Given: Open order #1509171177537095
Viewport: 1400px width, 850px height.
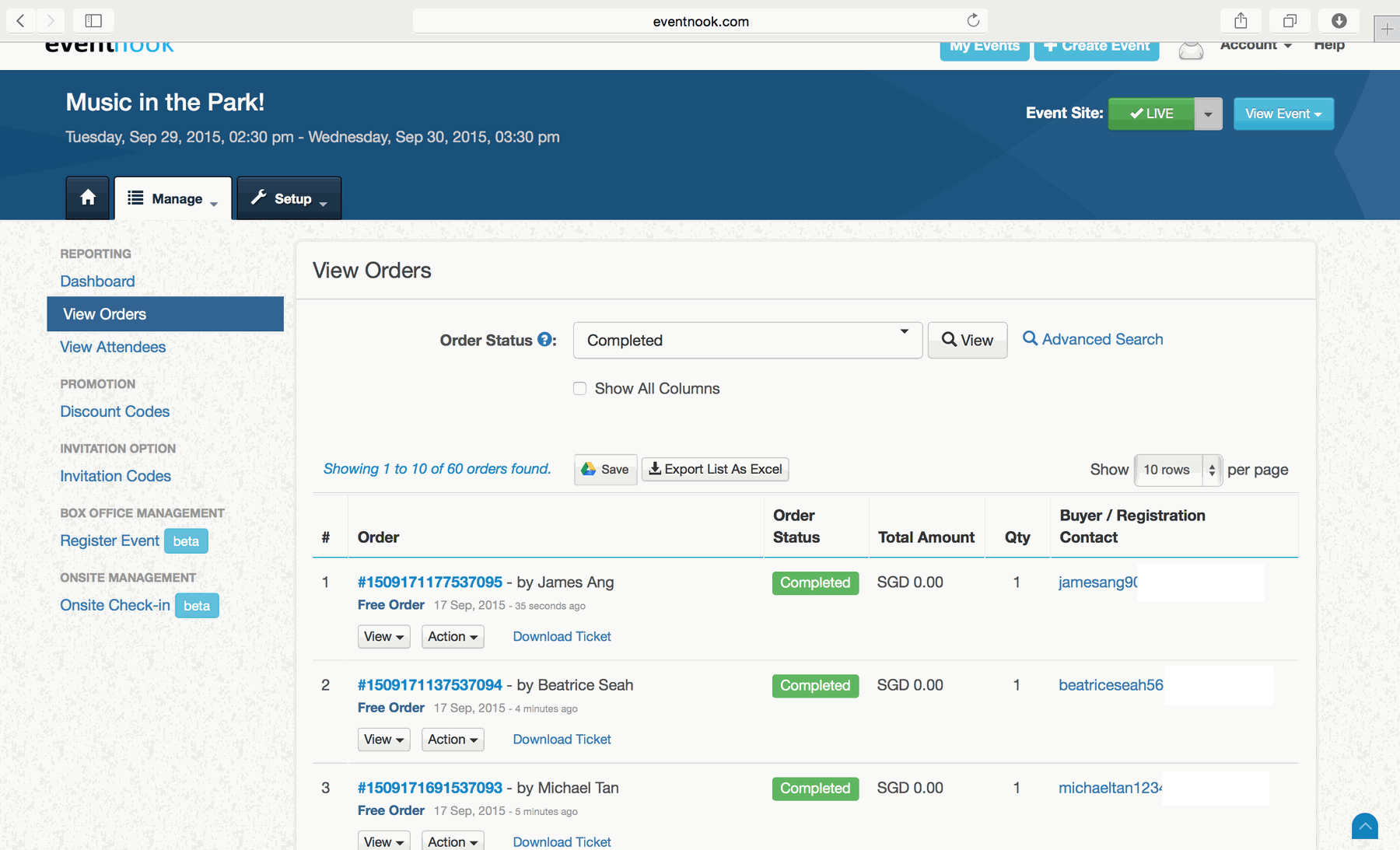Looking at the screenshot, I should coord(430,582).
